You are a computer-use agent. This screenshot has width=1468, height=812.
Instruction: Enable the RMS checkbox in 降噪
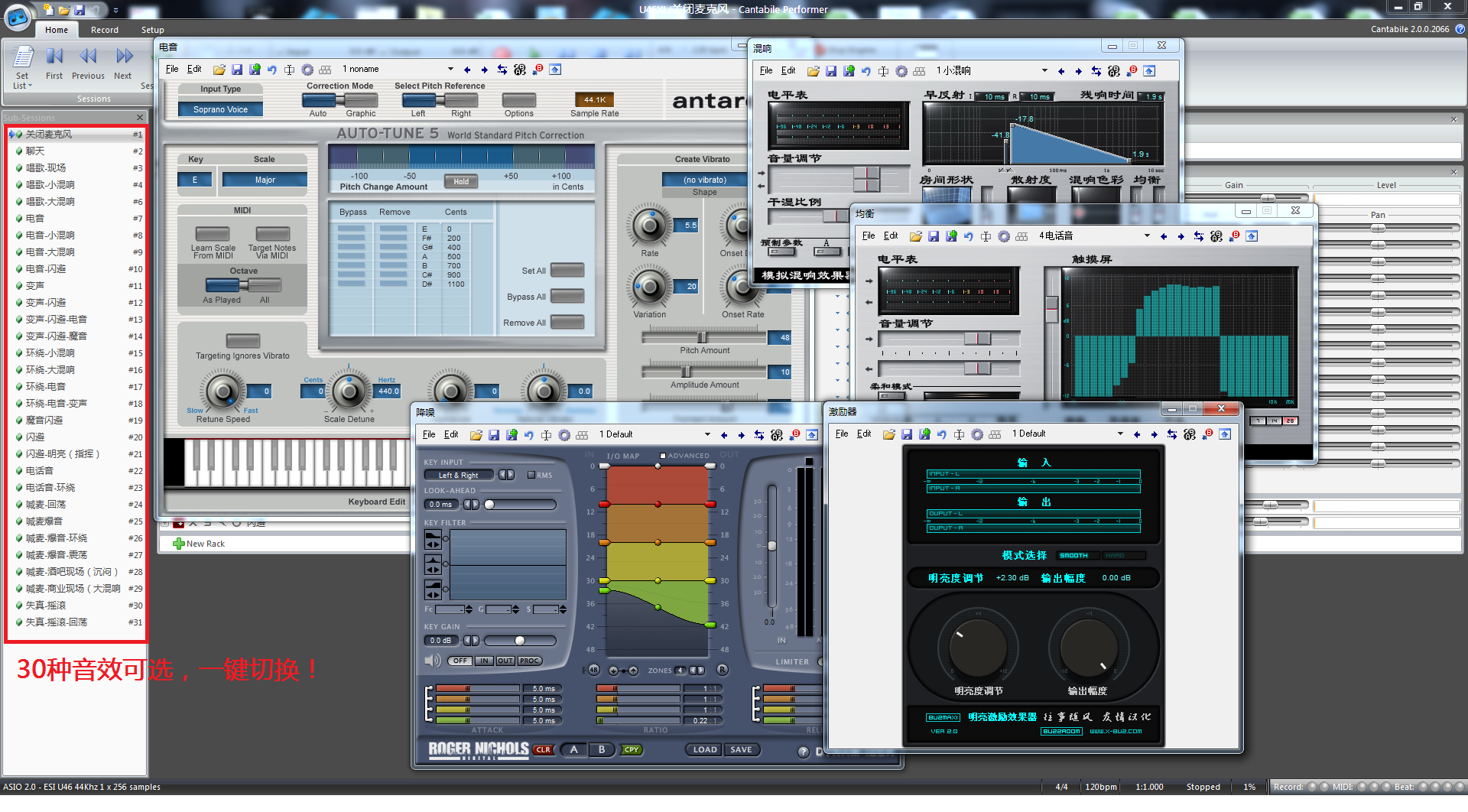(x=531, y=475)
